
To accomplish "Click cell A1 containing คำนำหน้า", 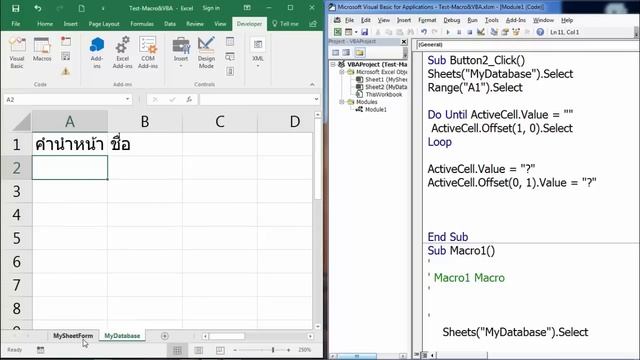I will pyautogui.click(x=70, y=144).
